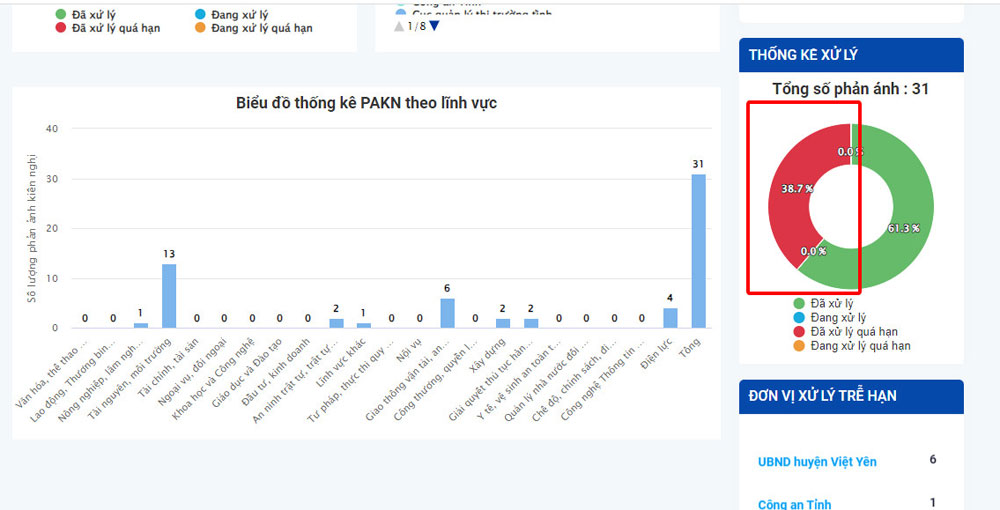This screenshot has width=1000, height=510.
Task: Click blue dot beside 'Đang xử lý' under donut
Action: 799,317
